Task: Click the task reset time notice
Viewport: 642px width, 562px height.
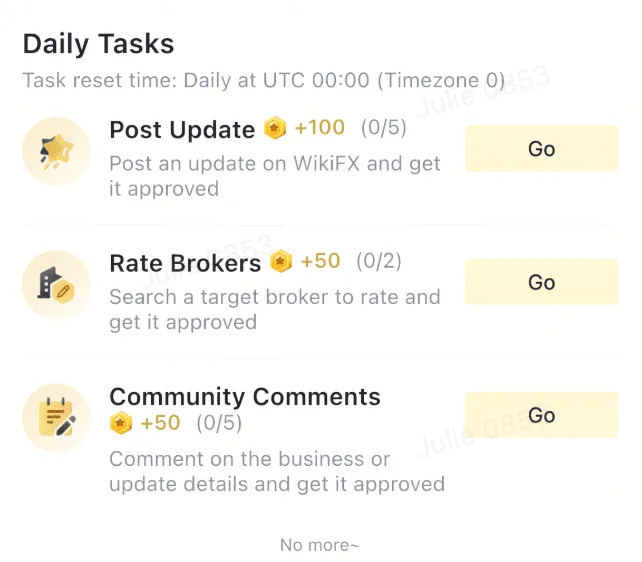Action: (264, 80)
